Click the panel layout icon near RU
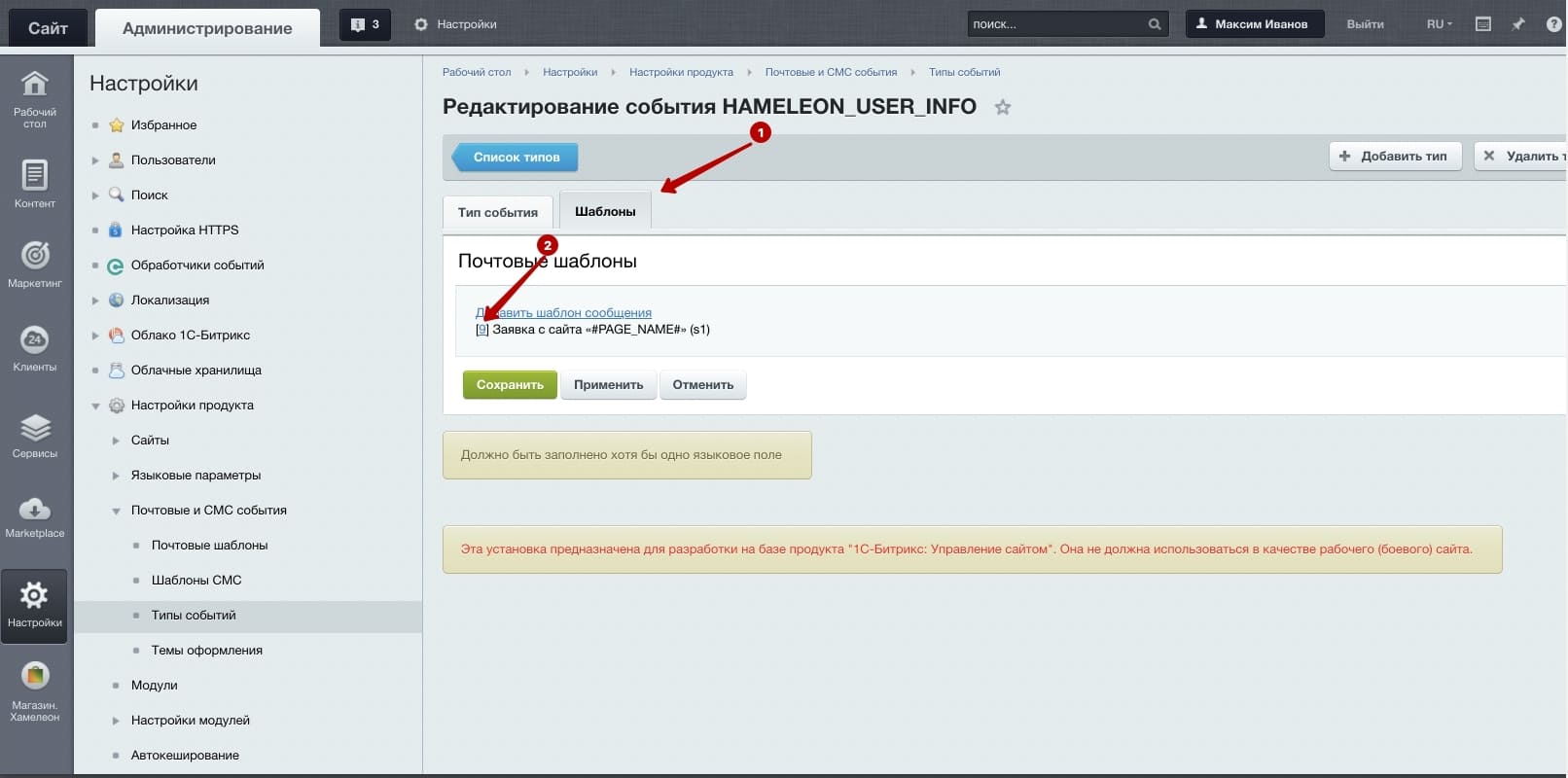The height and width of the screenshot is (778, 1568). pyautogui.click(x=1482, y=24)
